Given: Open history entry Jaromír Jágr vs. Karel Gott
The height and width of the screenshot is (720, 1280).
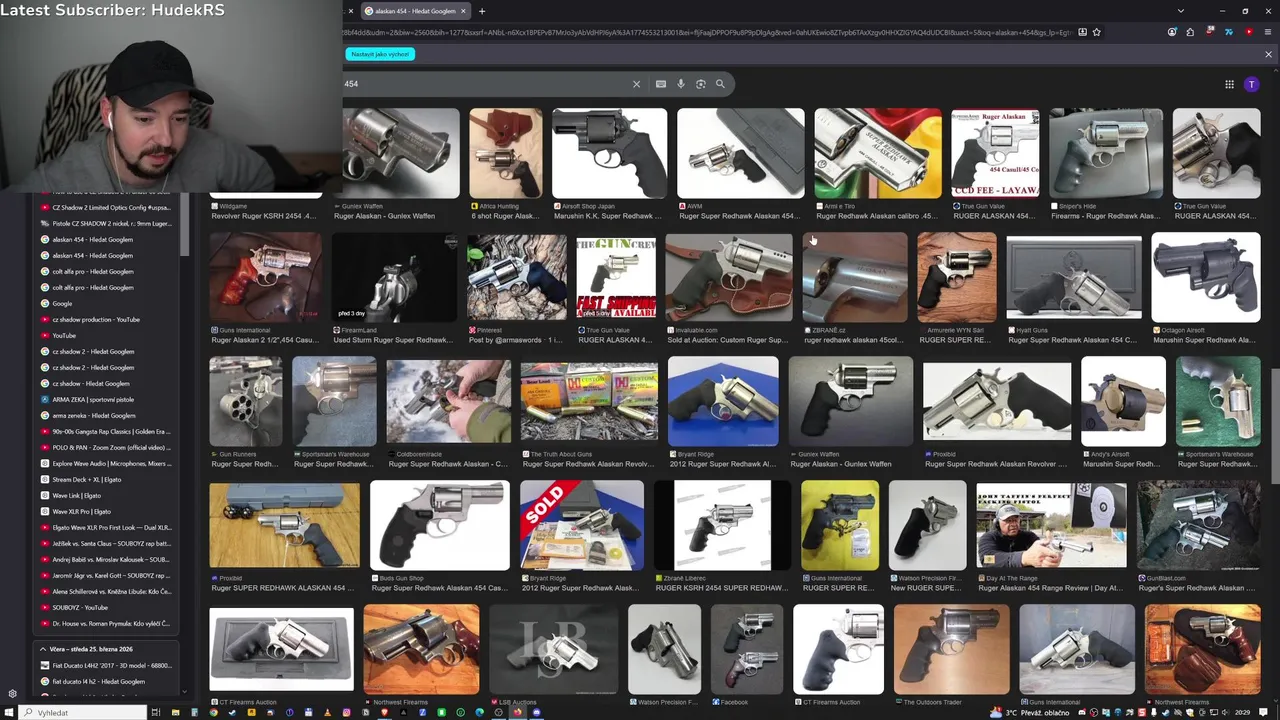Looking at the screenshot, I should pyautogui.click(x=105, y=575).
